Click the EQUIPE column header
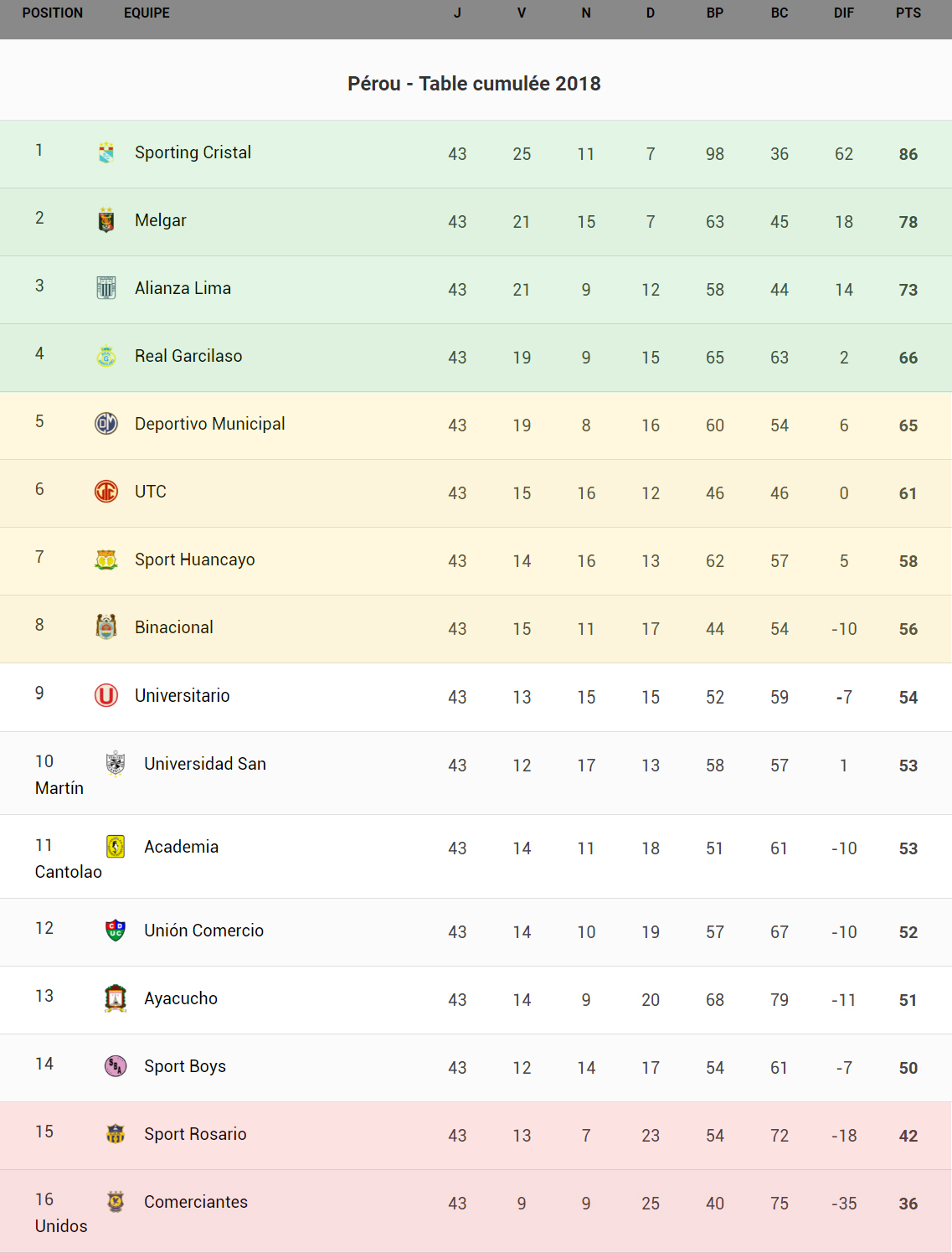Screen dimensions: 952x1253 pos(147,13)
